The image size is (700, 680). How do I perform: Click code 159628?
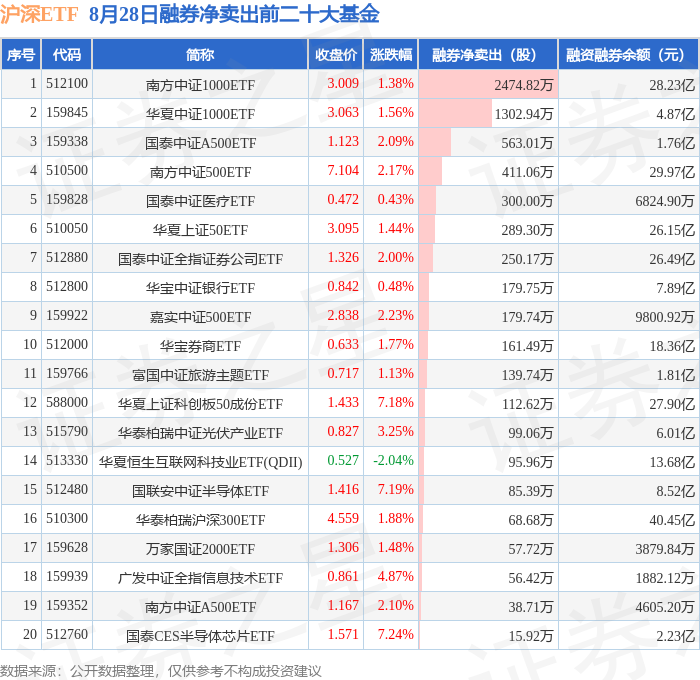coord(67,548)
